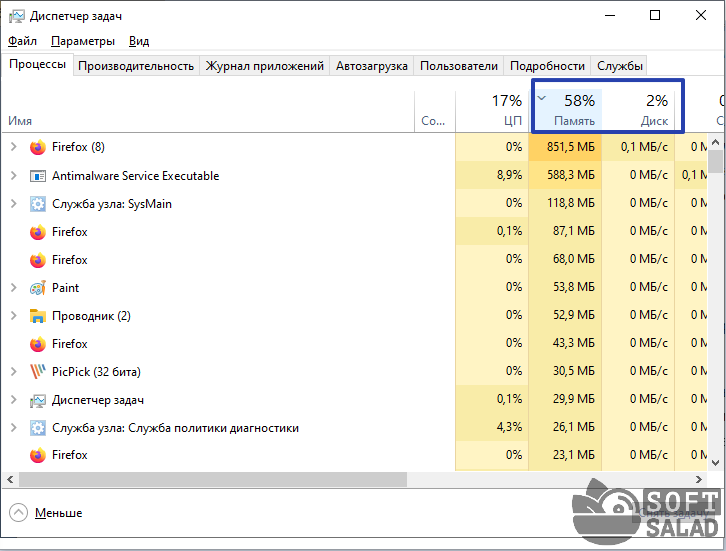Click the horizontal scrollbar left arrow
The width and height of the screenshot is (726, 551).
click(10, 480)
